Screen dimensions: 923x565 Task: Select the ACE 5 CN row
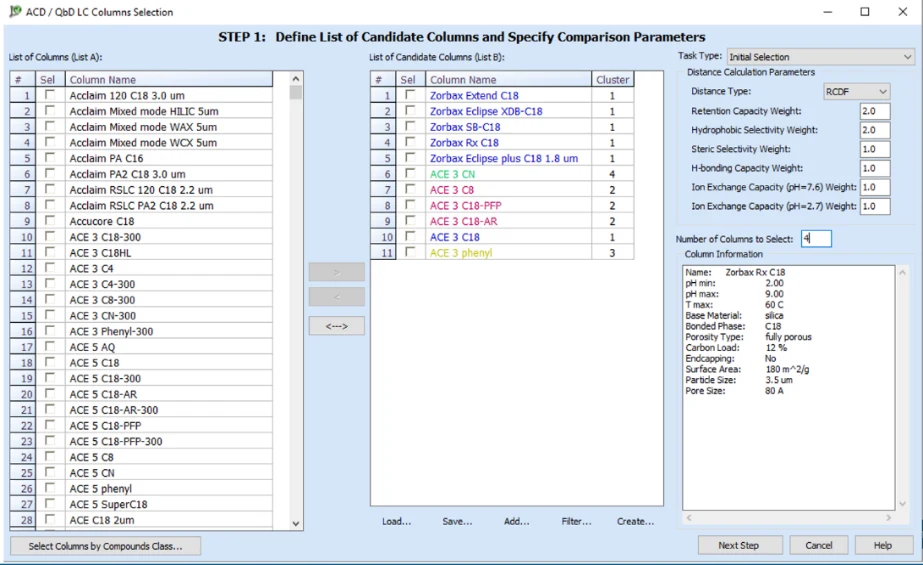click(x=141, y=473)
